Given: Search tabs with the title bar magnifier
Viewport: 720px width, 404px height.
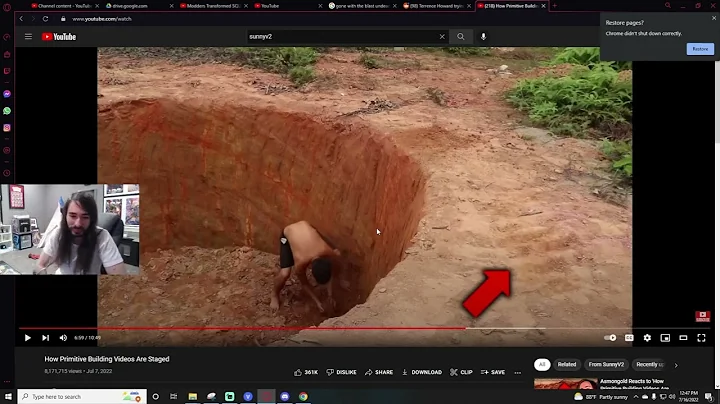Looking at the screenshot, I should pos(668,6).
